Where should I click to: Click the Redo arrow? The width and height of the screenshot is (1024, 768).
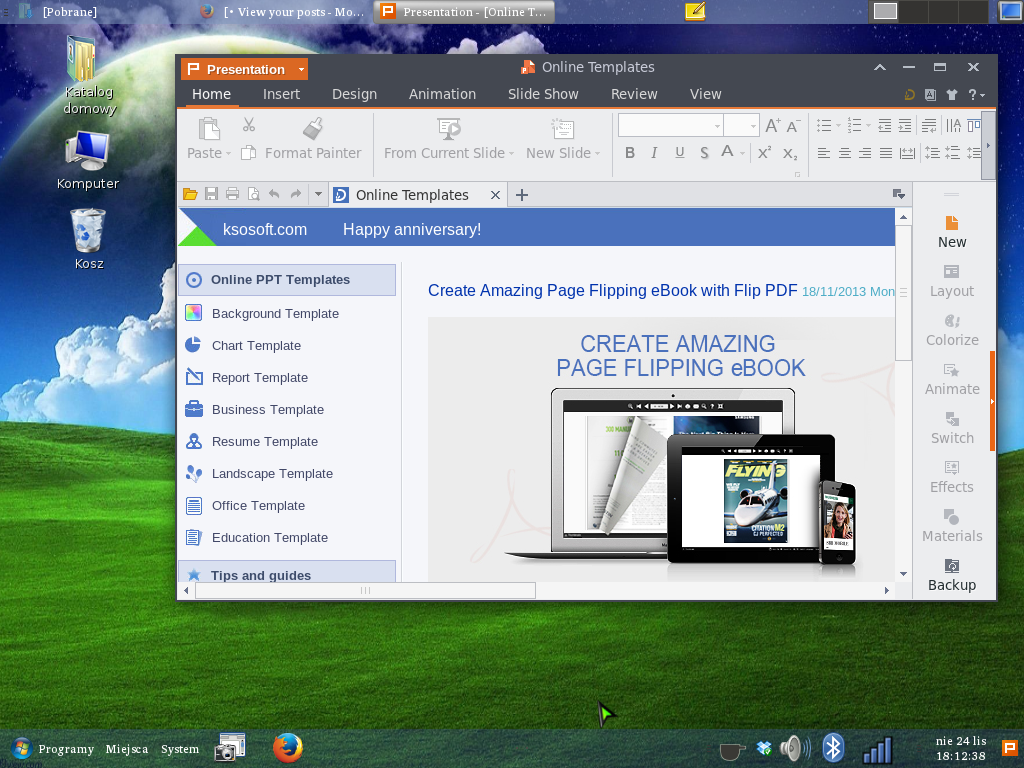(x=296, y=194)
